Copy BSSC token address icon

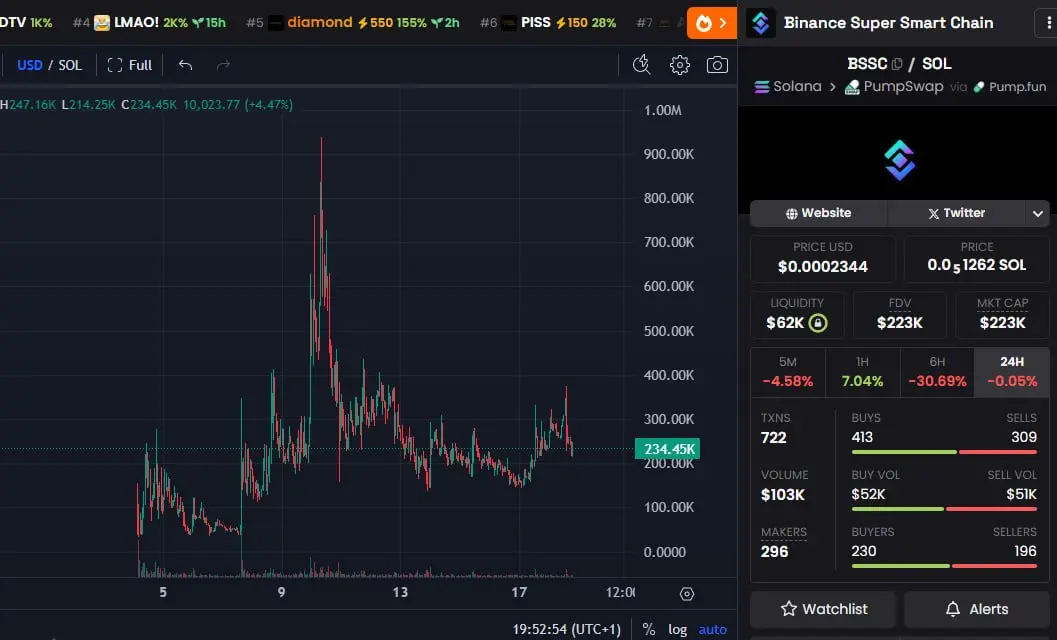[897, 64]
